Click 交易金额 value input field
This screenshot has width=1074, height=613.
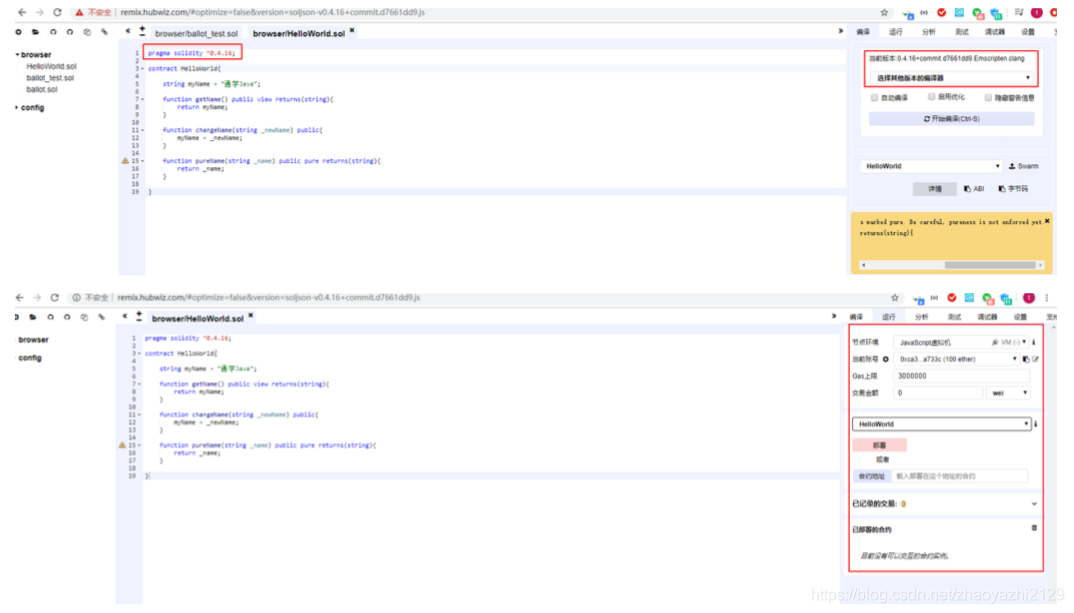pos(937,393)
